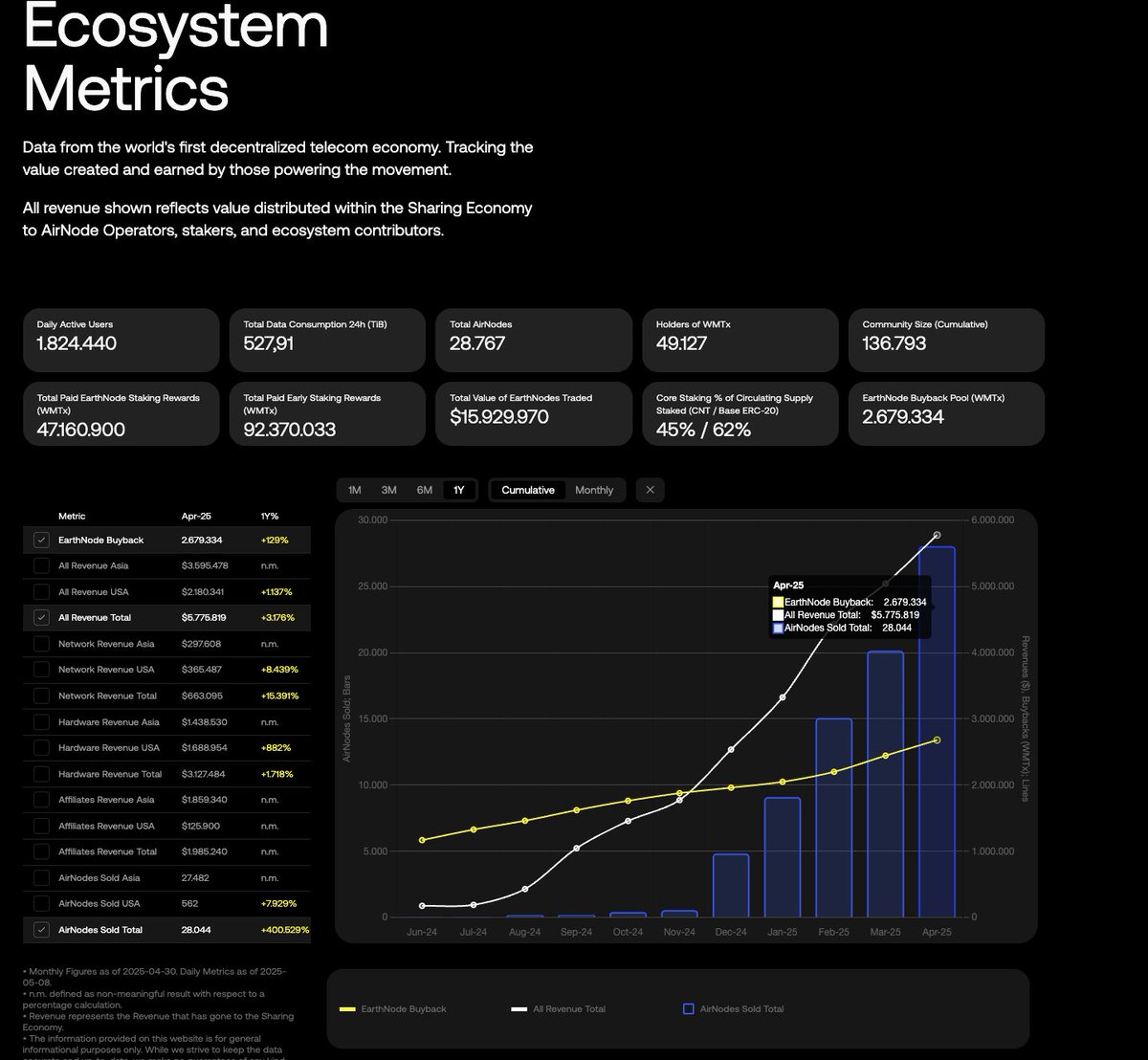Toggle AirNodes Sold Total legend entry
1148x1060 pixels.
click(x=743, y=1007)
